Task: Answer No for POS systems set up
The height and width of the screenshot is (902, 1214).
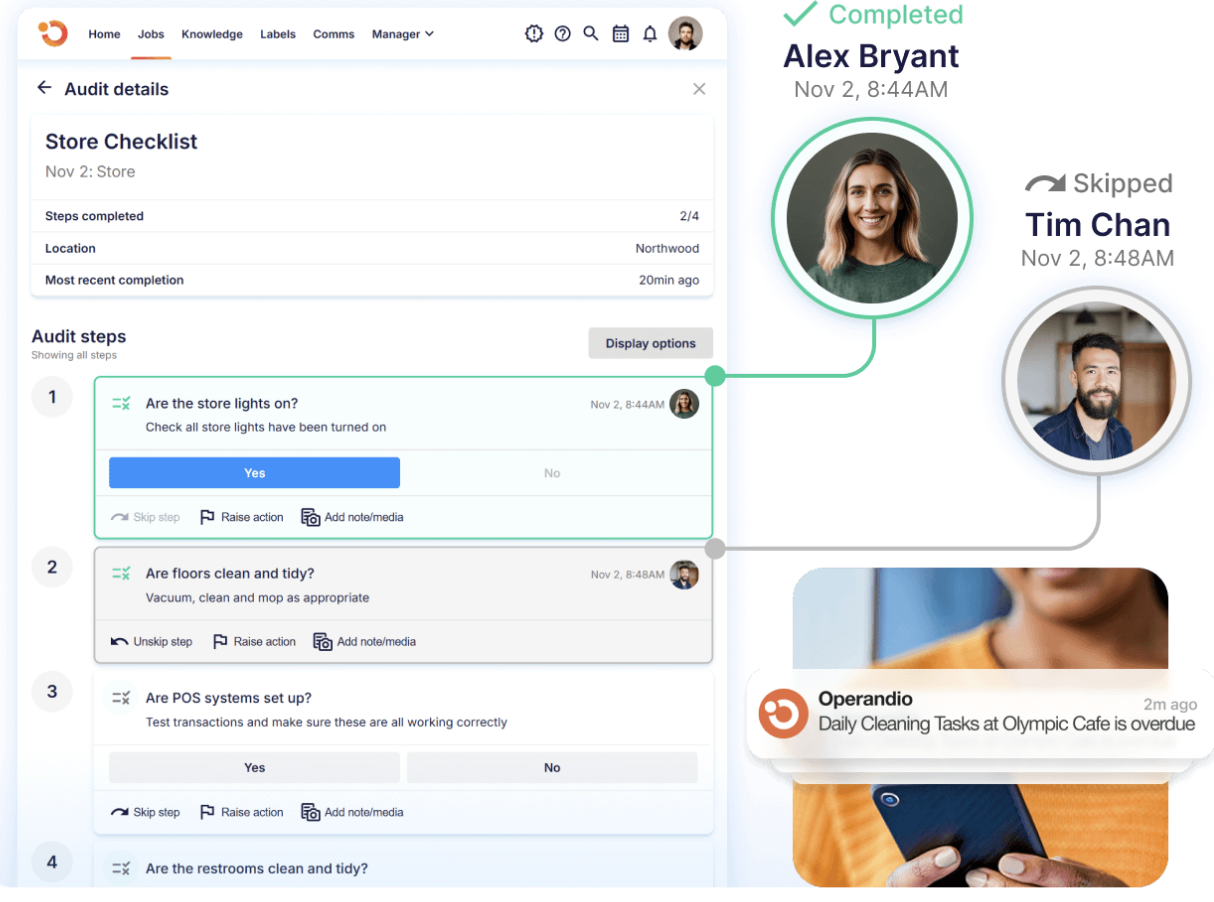Action: (552, 768)
